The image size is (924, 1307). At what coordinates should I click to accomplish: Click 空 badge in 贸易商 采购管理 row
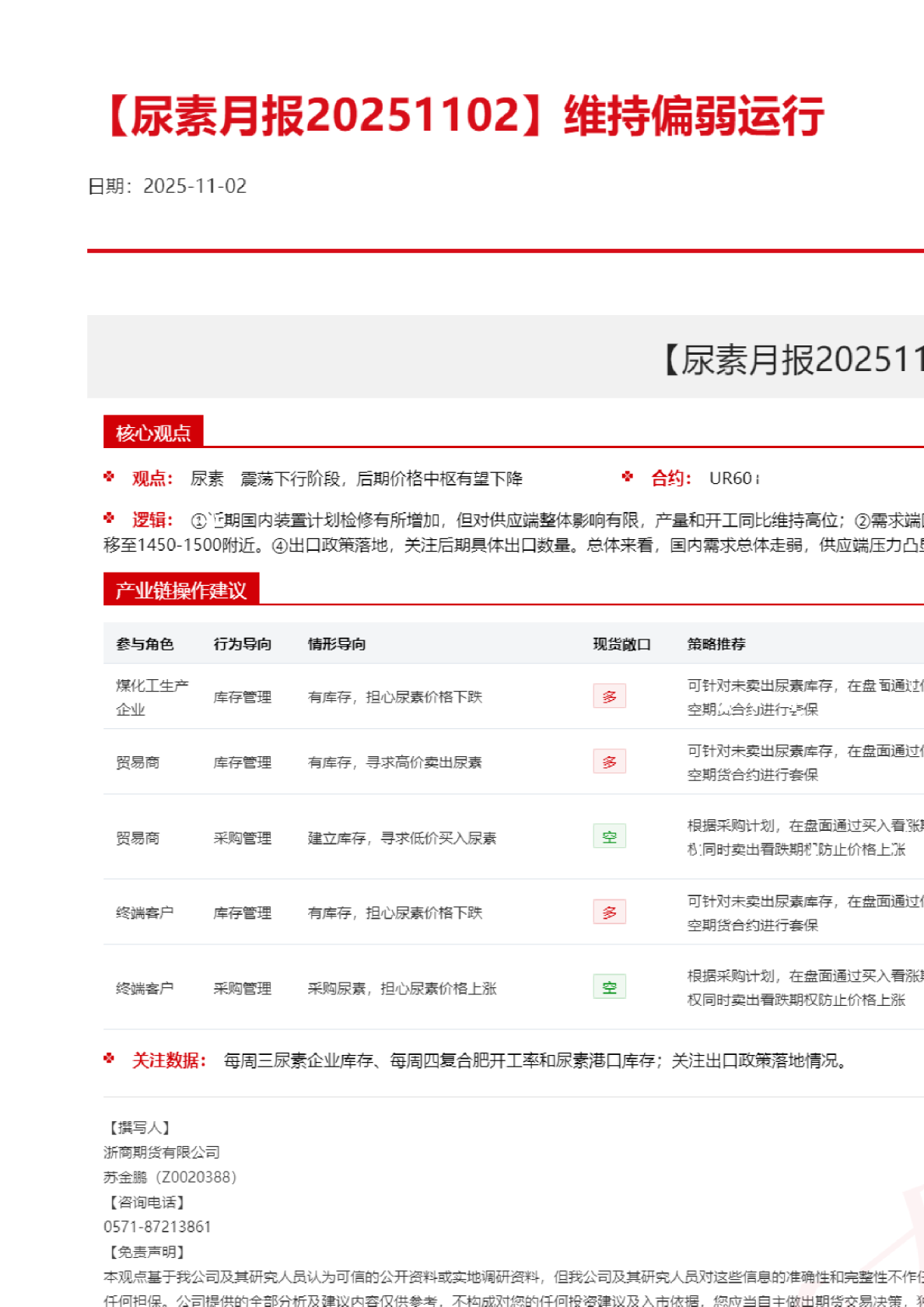[x=609, y=836]
